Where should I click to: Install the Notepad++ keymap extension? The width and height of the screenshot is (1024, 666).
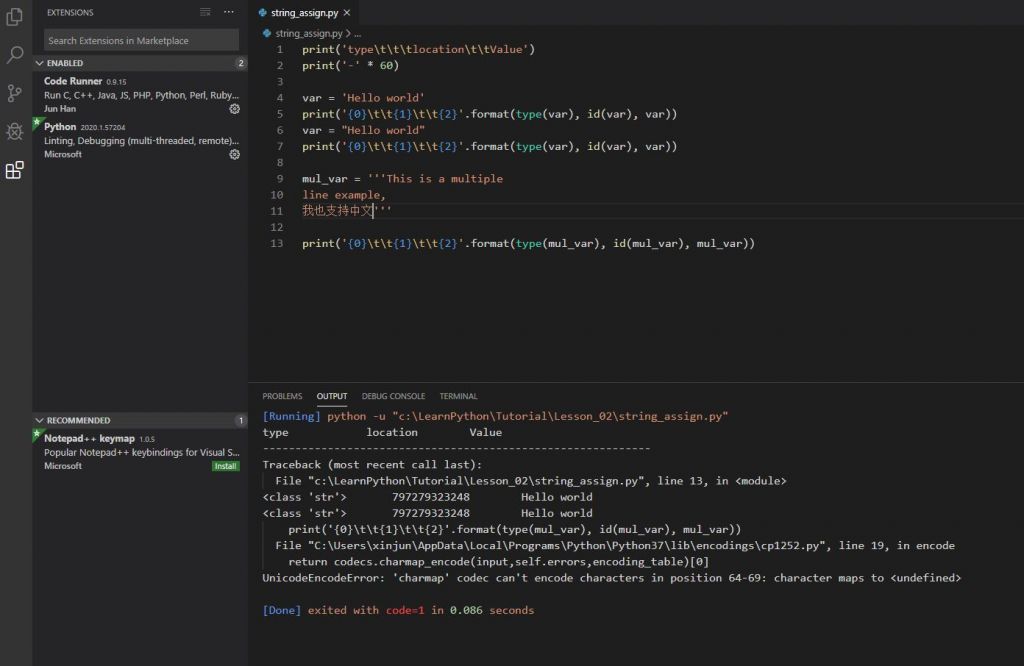pyautogui.click(x=225, y=466)
